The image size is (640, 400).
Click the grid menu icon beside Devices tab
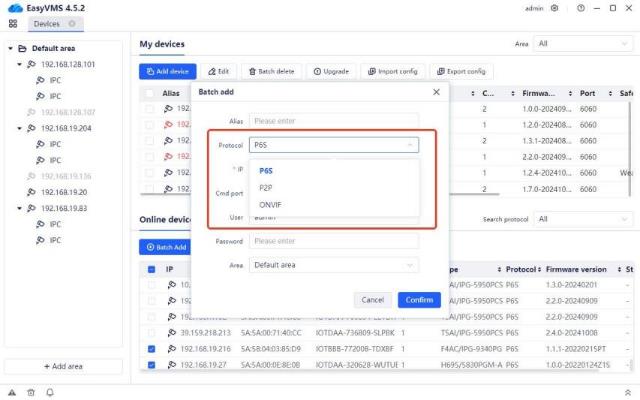tap(13, 23)
